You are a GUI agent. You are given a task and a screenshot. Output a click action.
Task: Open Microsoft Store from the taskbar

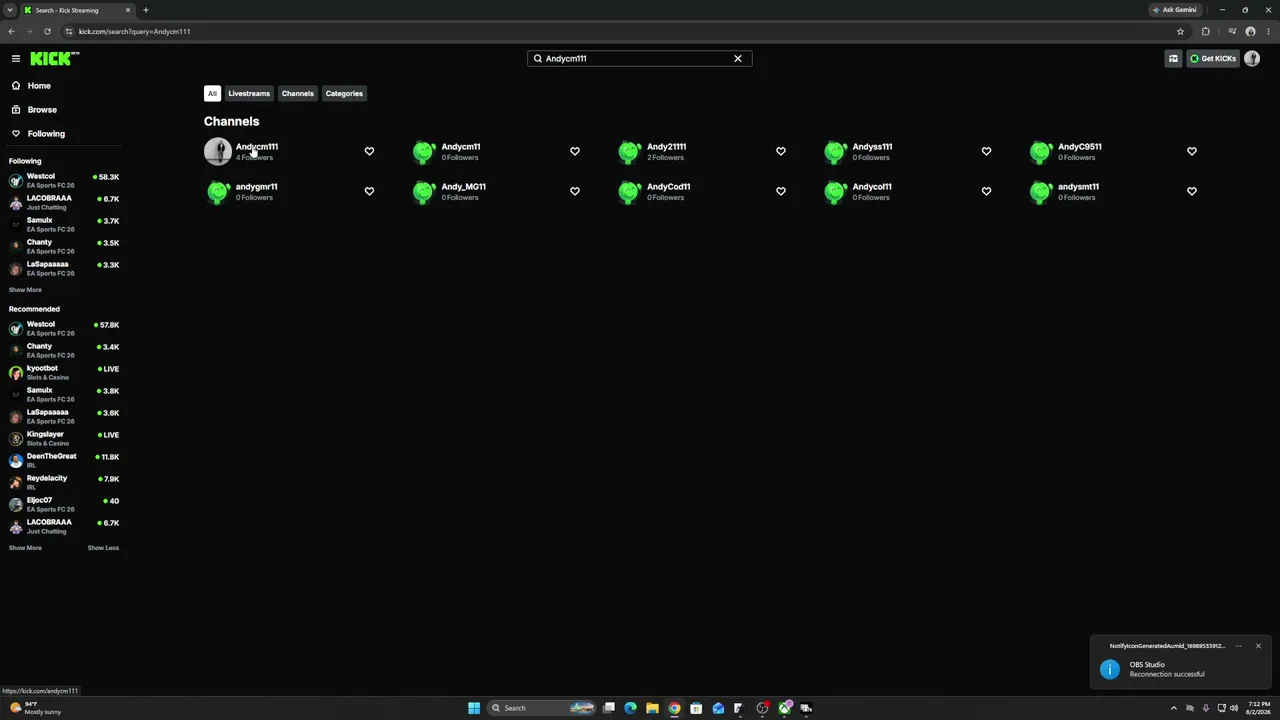pos(696,708)
